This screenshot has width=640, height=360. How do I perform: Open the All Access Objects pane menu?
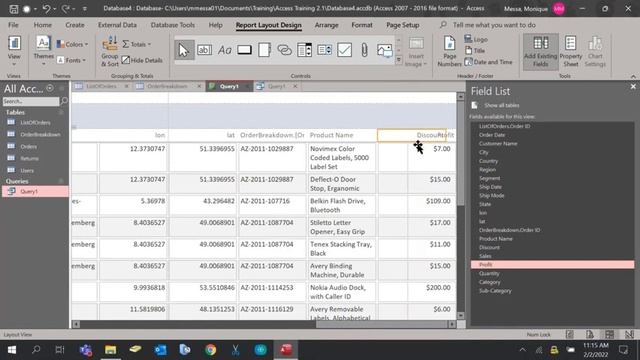pyautogui.click(x=50, y=88)
